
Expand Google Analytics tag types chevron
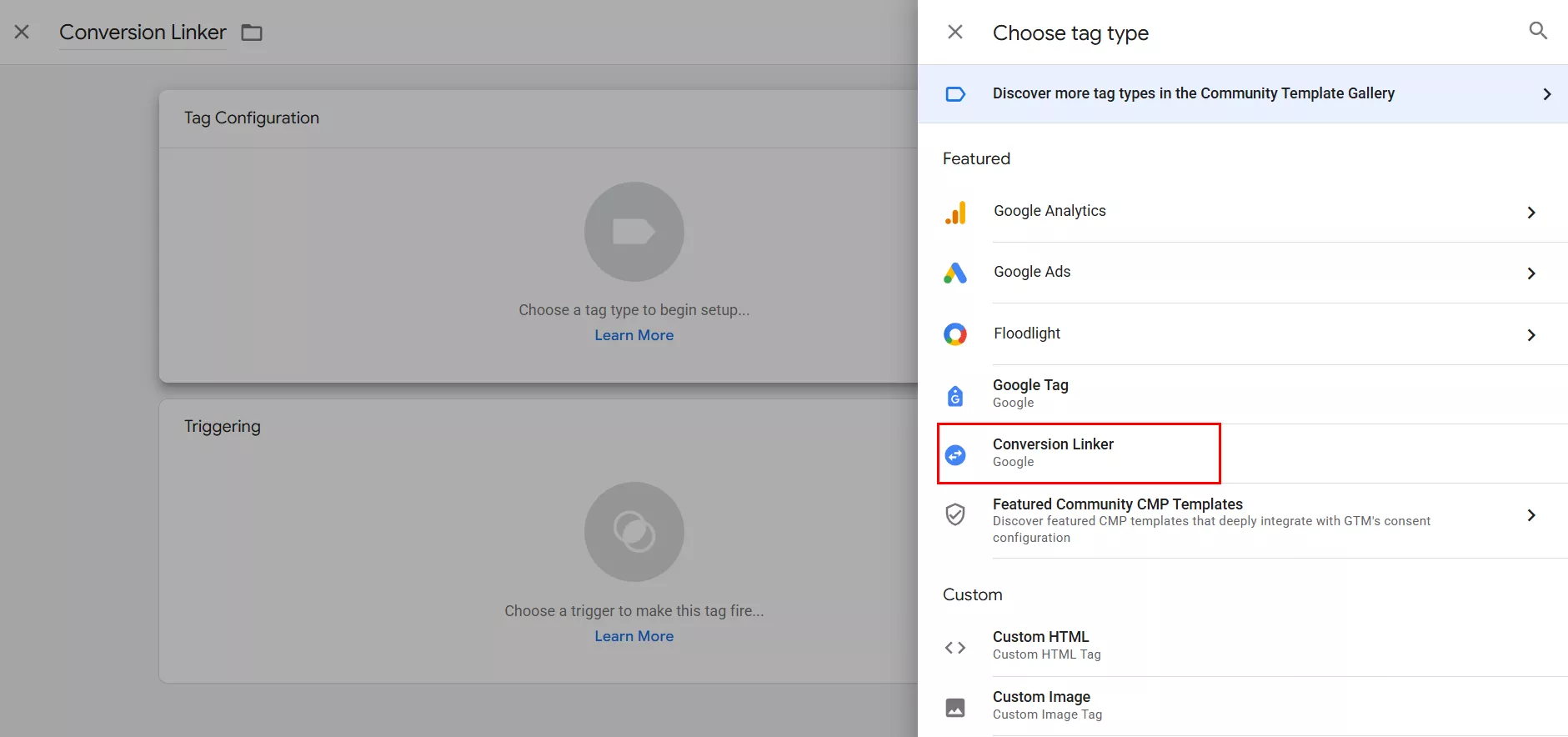pos(1531,213)
